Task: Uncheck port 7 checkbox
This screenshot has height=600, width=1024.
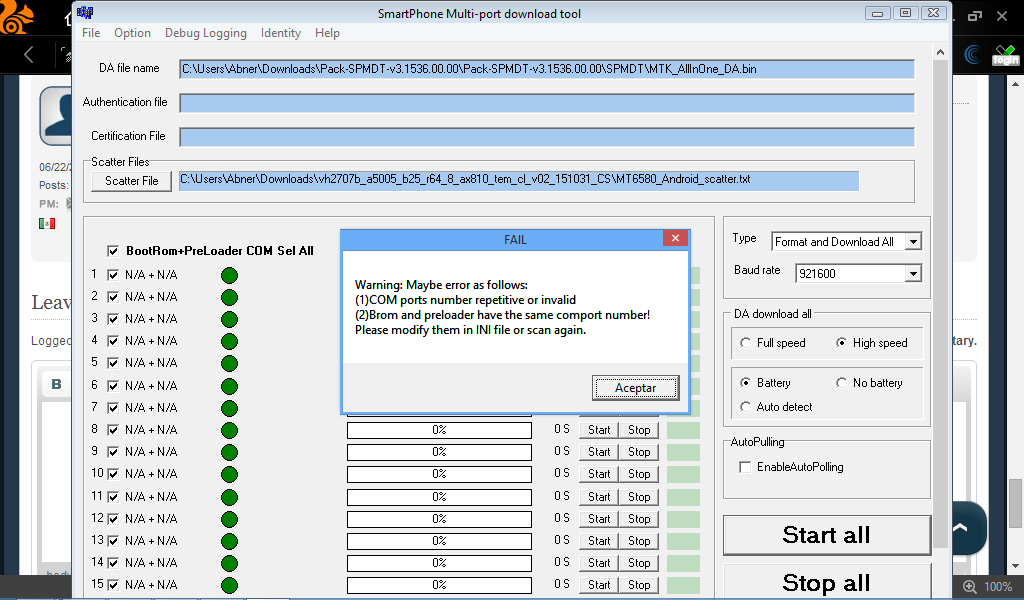Action: point(113,407)
